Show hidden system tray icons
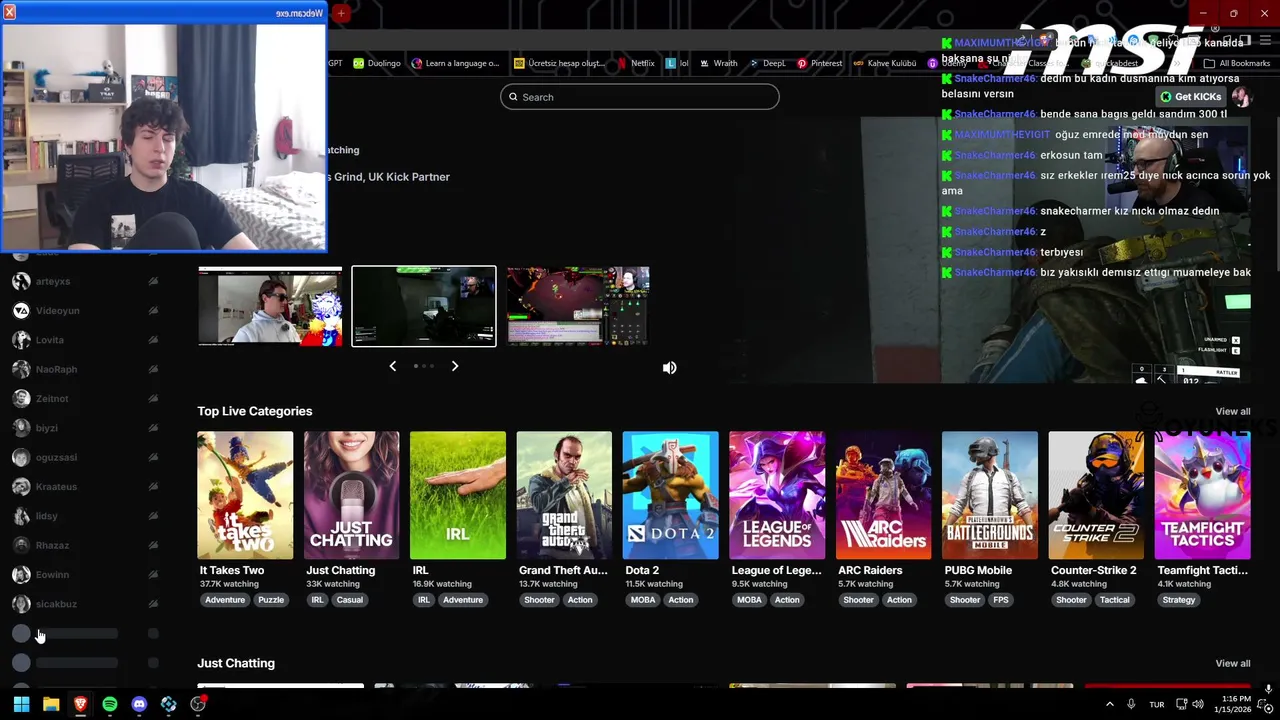The height and width of the screenshot is (720, 1280). [x=1109, y=704]
